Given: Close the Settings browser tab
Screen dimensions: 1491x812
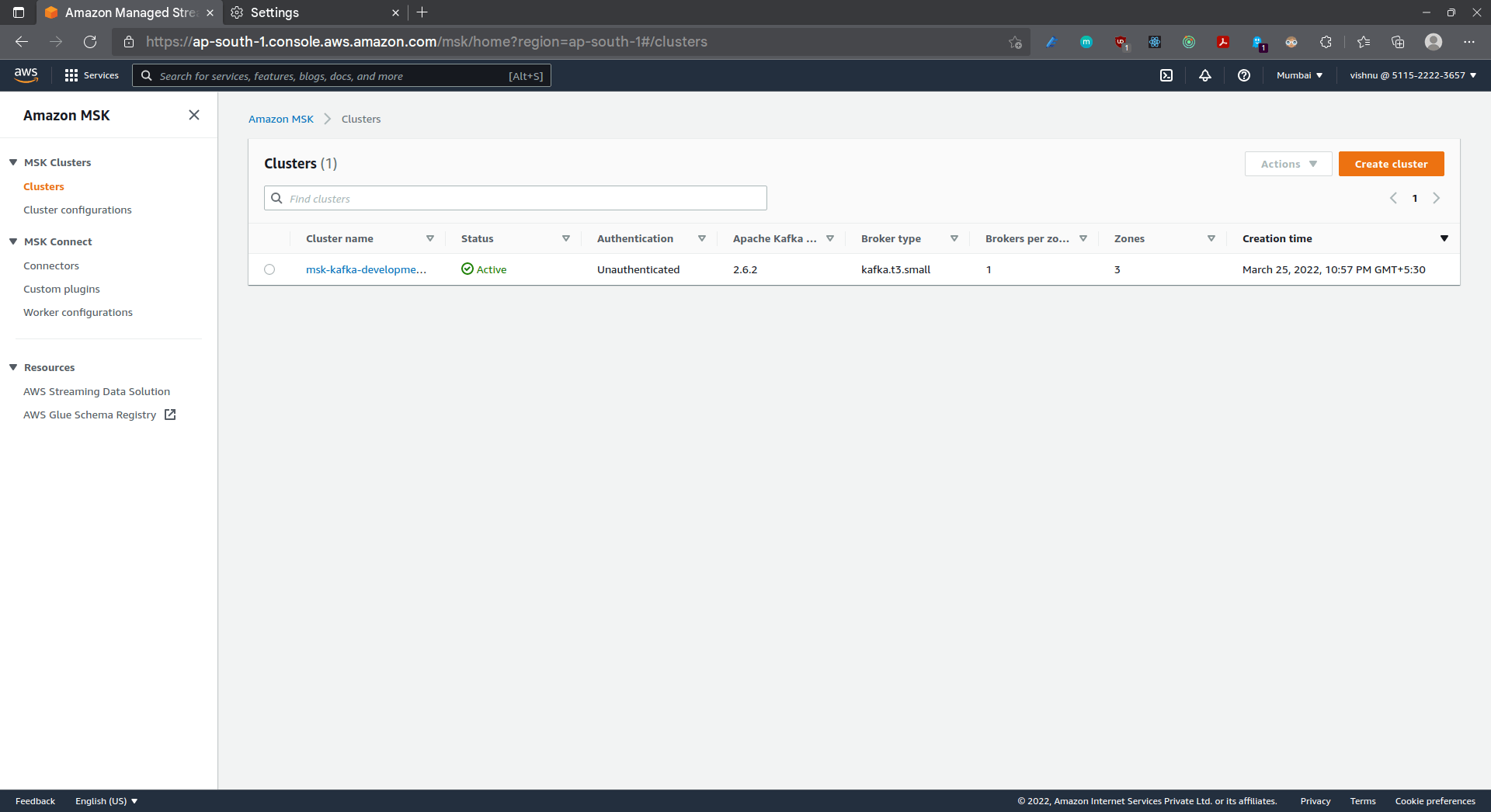Looking at the screenshot, I should [395, 12].
